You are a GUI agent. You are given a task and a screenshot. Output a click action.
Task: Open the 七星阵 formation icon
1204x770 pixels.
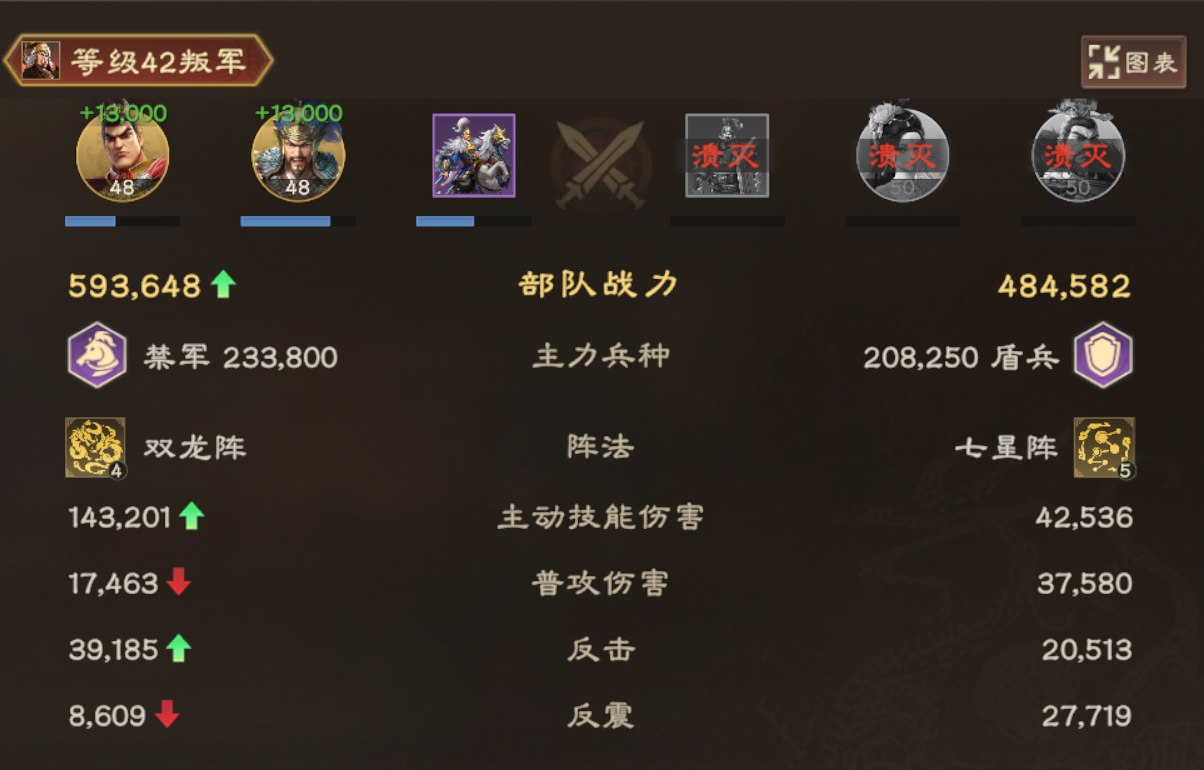[x=1104, y=447]
